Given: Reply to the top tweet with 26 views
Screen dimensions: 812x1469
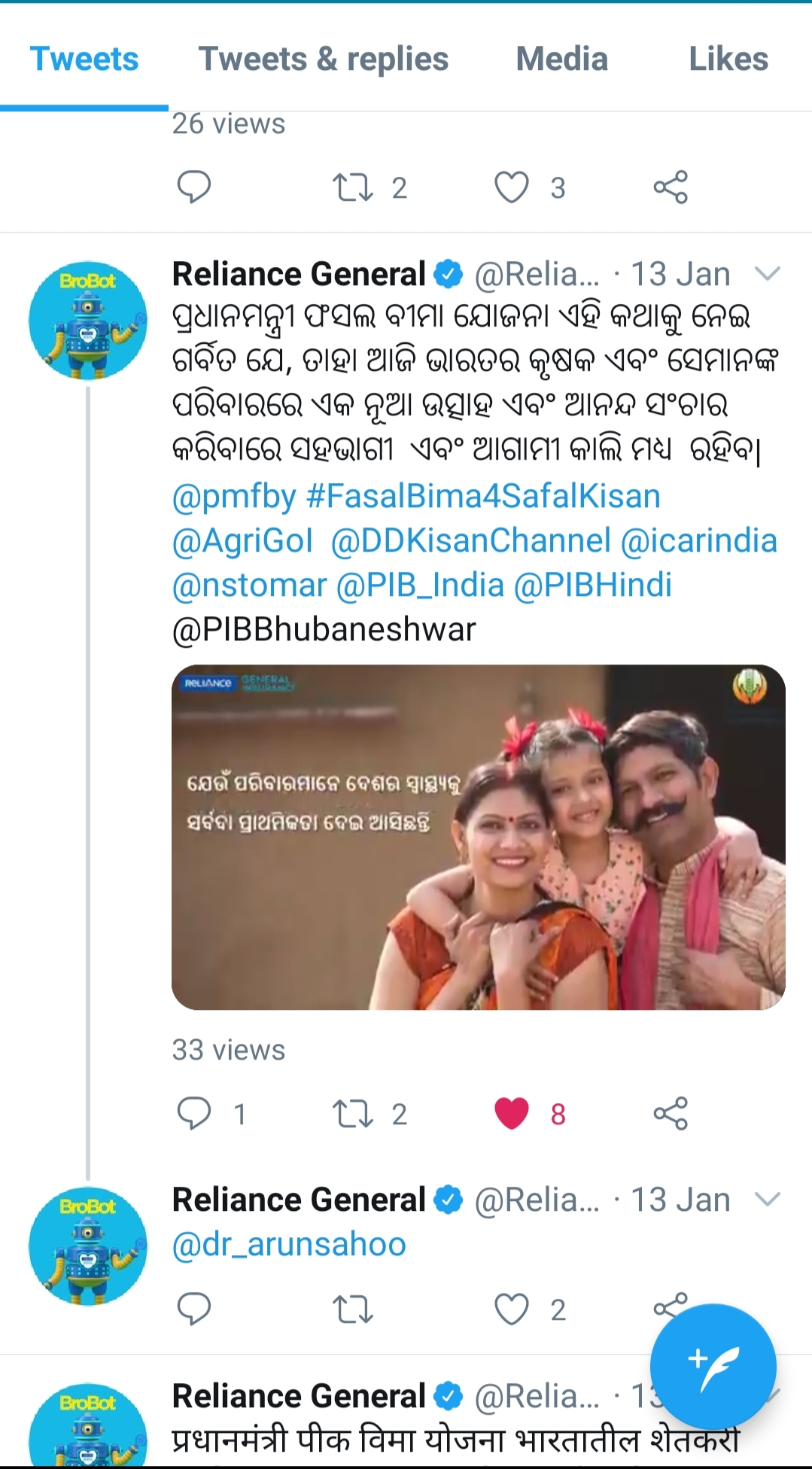Looking at the screenshot, I should click(194, 187).
